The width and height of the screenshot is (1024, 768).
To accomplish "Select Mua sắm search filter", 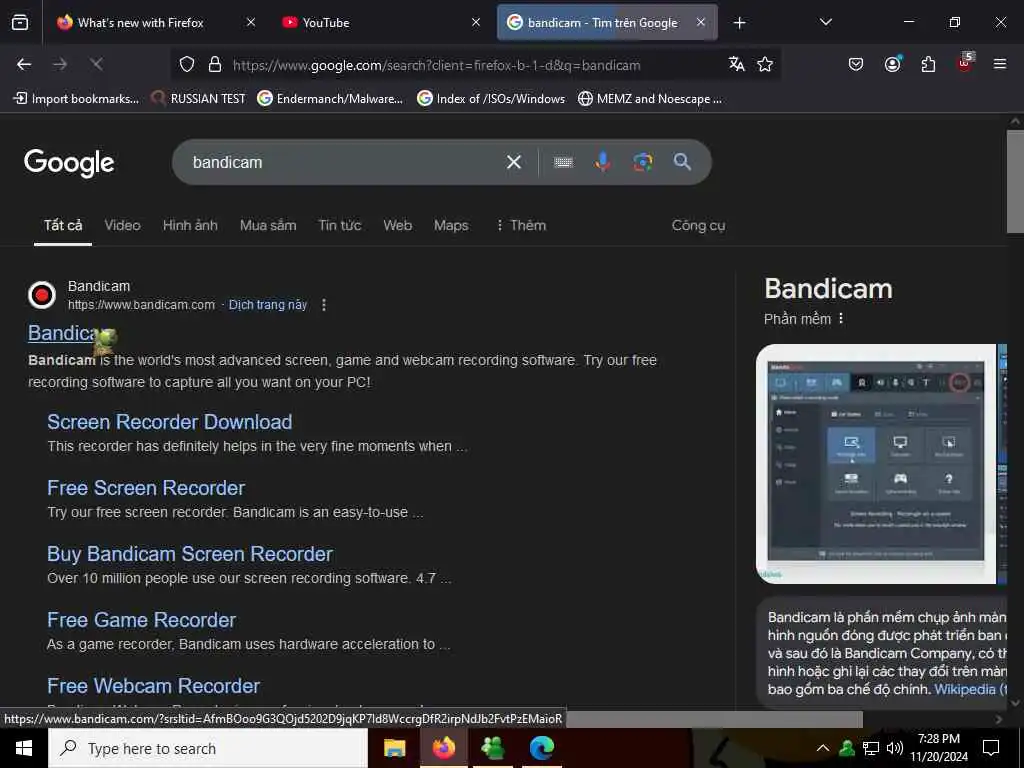I will pyautogui.click(x=268, y=225).
